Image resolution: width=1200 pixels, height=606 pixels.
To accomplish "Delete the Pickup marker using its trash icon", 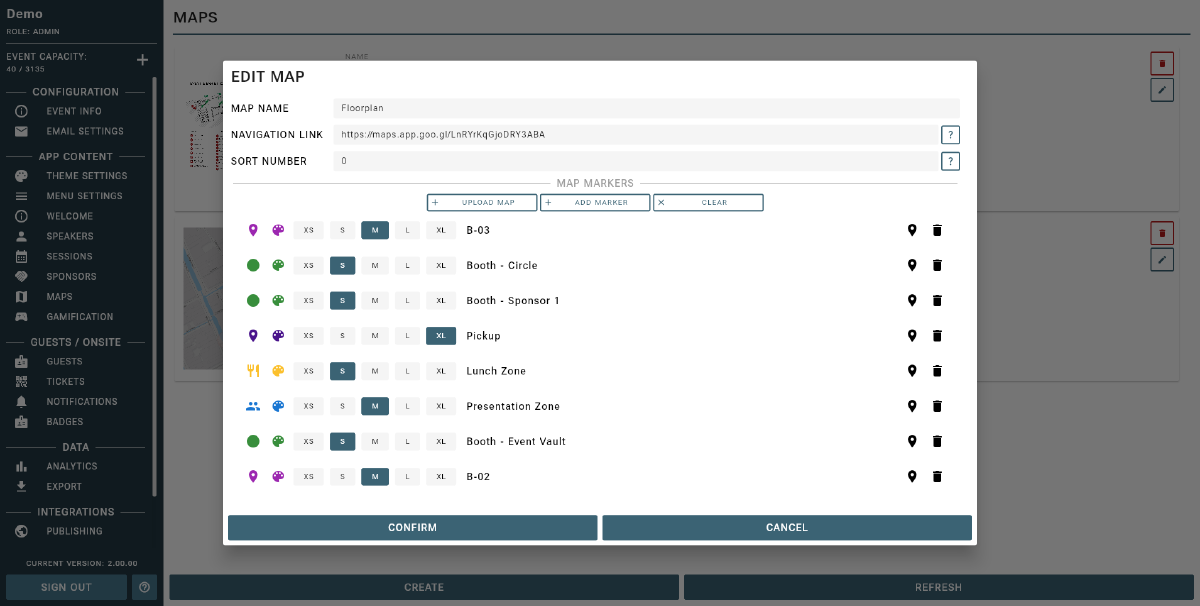I will (x=937, y=335).
